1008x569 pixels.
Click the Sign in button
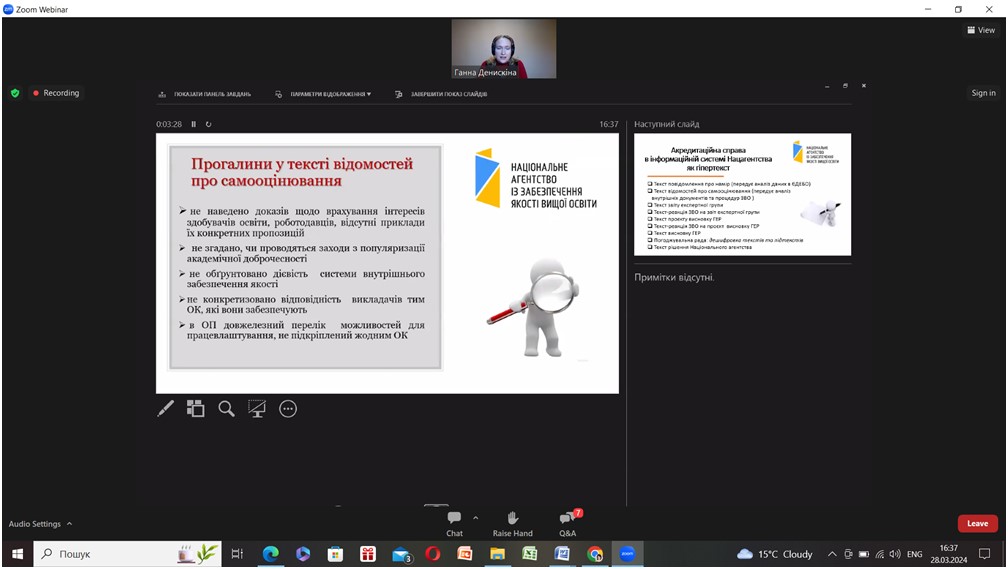[x=983, y=93]
